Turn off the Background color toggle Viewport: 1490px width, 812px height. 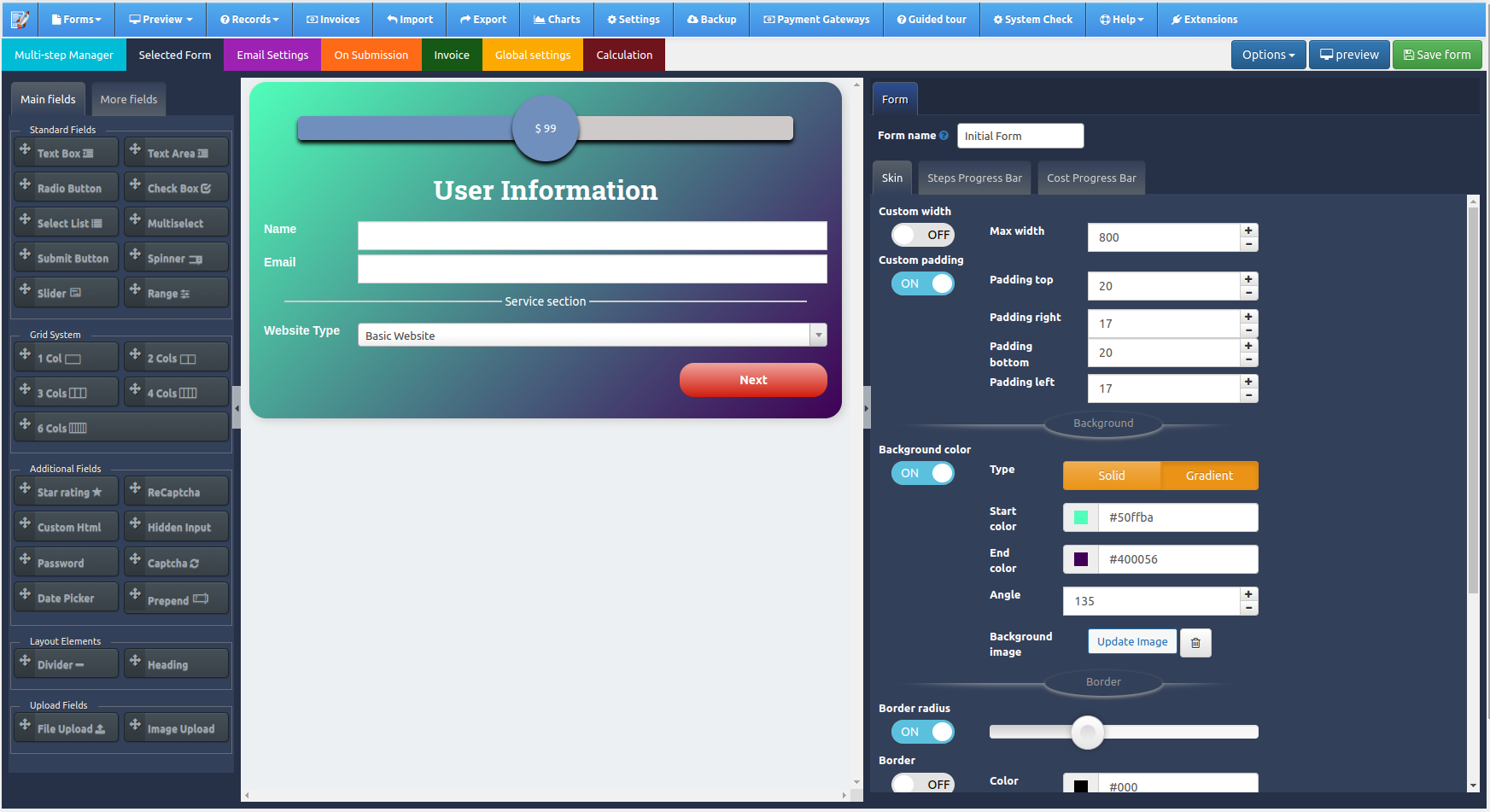click(922, 473)
